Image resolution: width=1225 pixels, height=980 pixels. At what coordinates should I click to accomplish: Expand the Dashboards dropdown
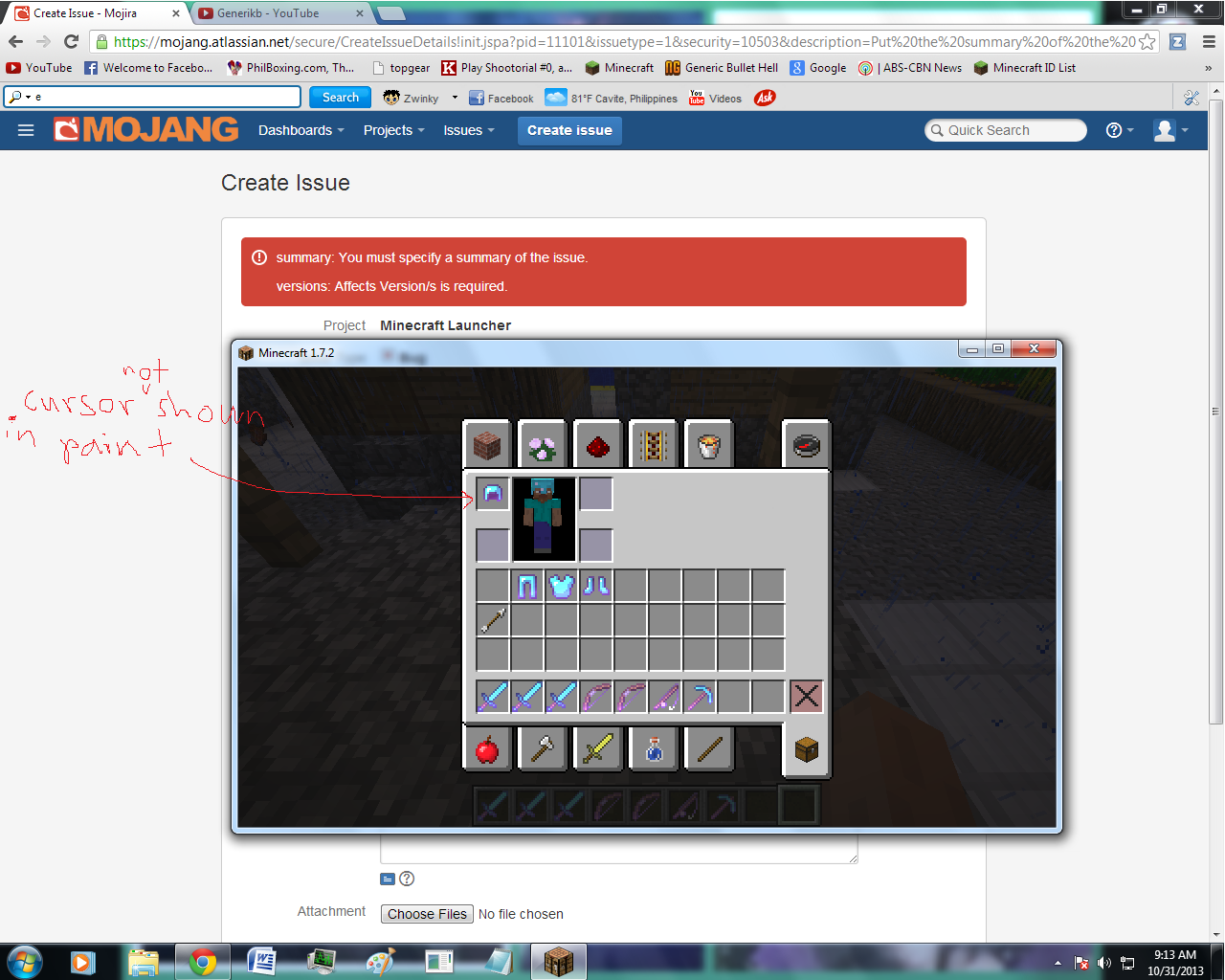pos(301,130)
